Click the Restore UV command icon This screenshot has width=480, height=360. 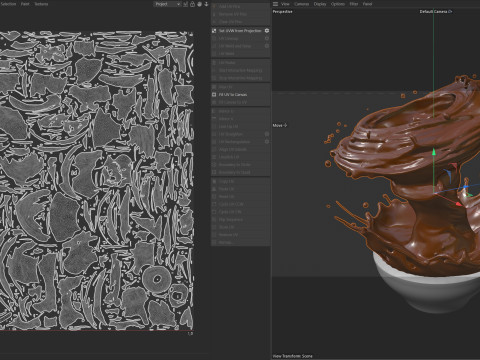pyautogui.click(x=214, y=235)
